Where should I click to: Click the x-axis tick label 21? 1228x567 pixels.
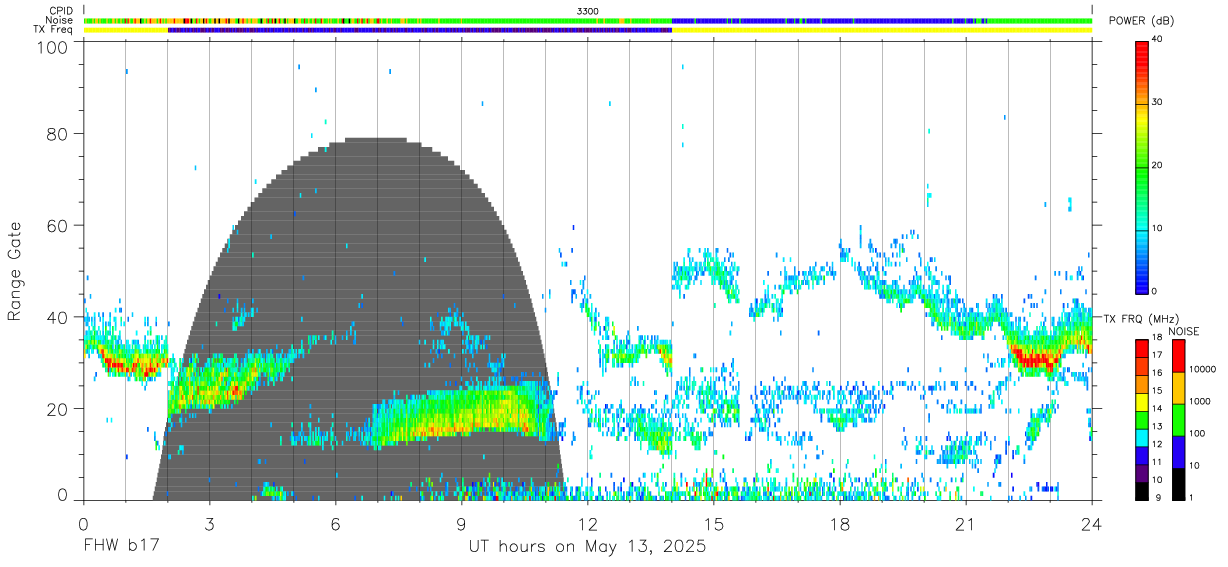pyautogui.click(x=966, y=523)
